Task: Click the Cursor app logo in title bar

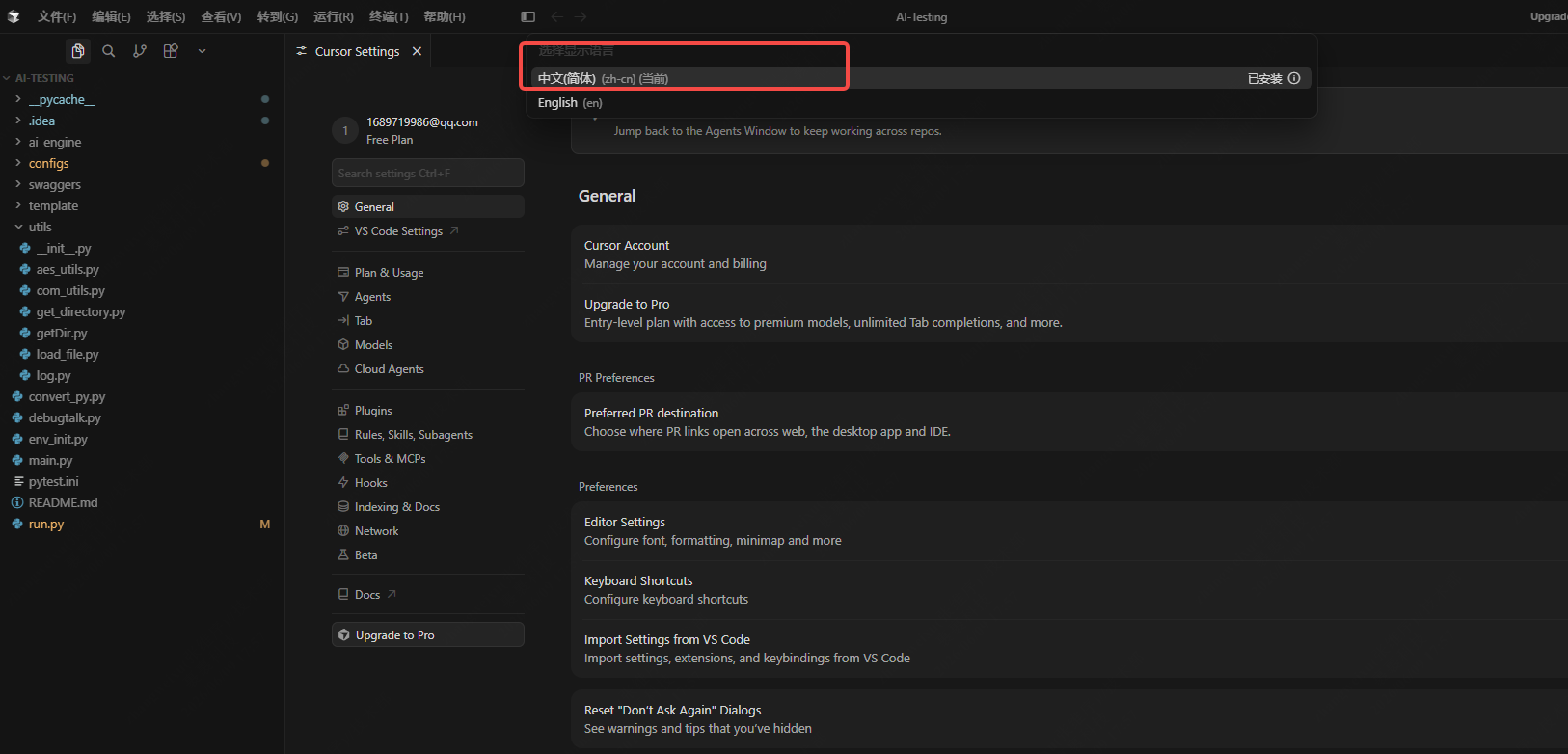Action: (x=14, y=16)
